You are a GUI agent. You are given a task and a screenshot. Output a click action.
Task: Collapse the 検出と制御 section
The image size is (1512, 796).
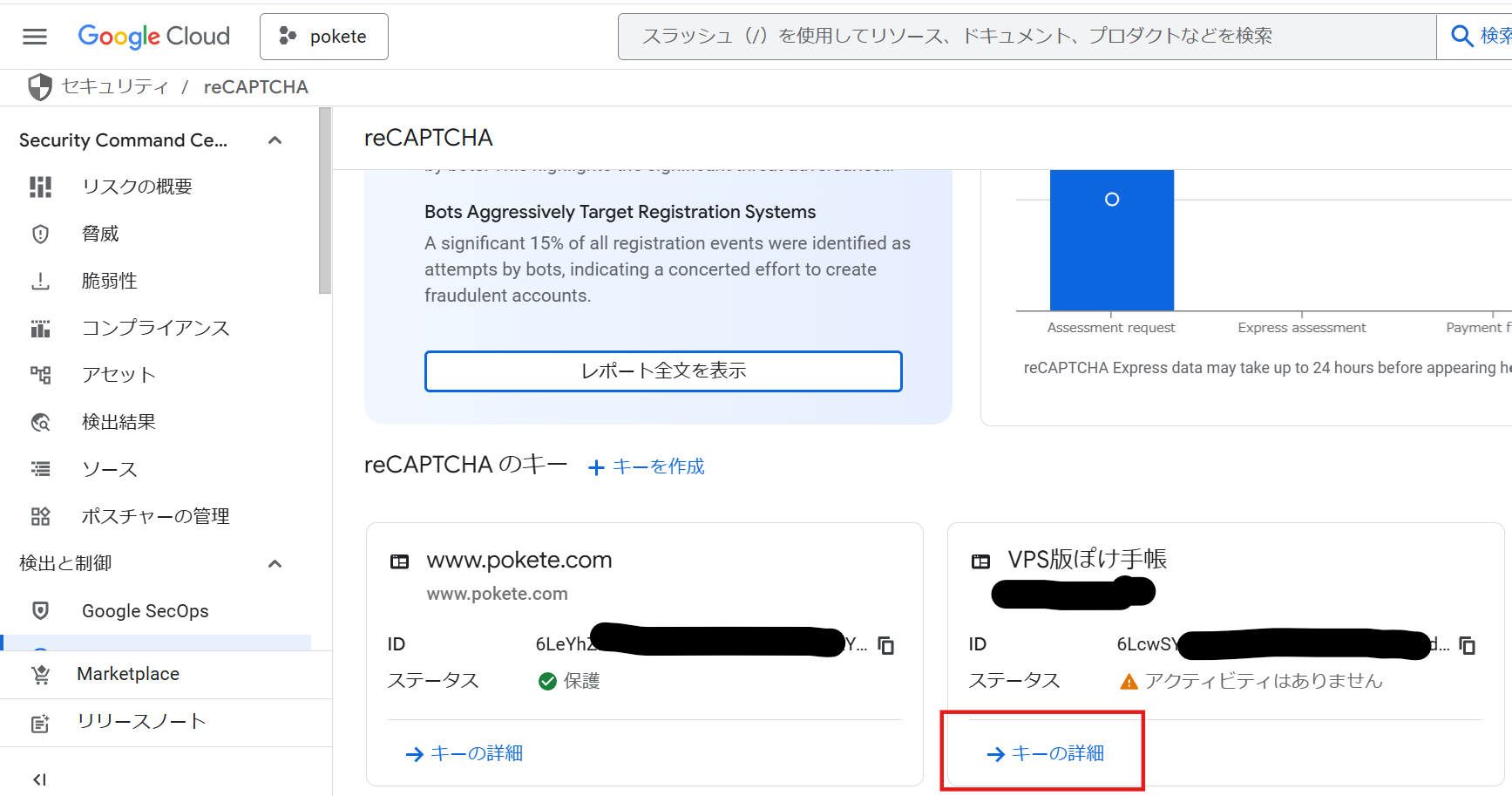point(275,564)
